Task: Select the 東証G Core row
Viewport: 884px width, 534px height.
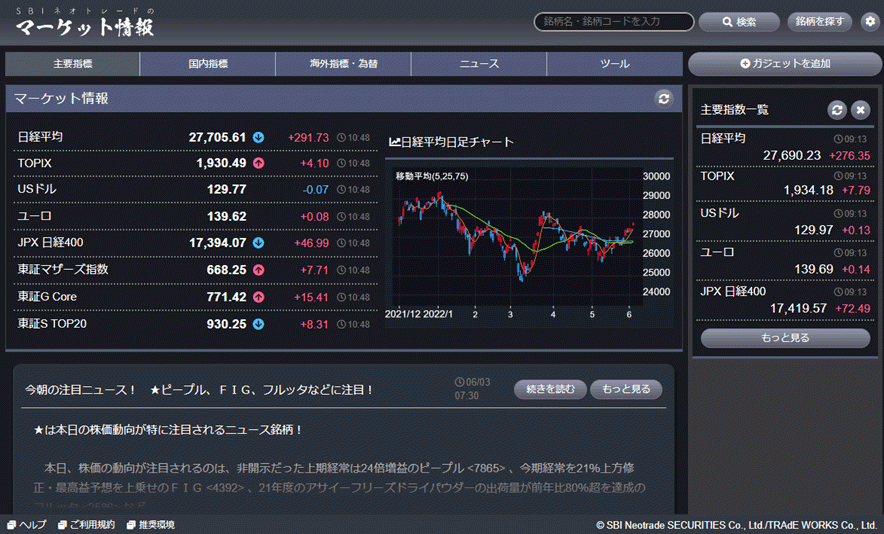Action: pyautogui.click(x=195, y=297)
